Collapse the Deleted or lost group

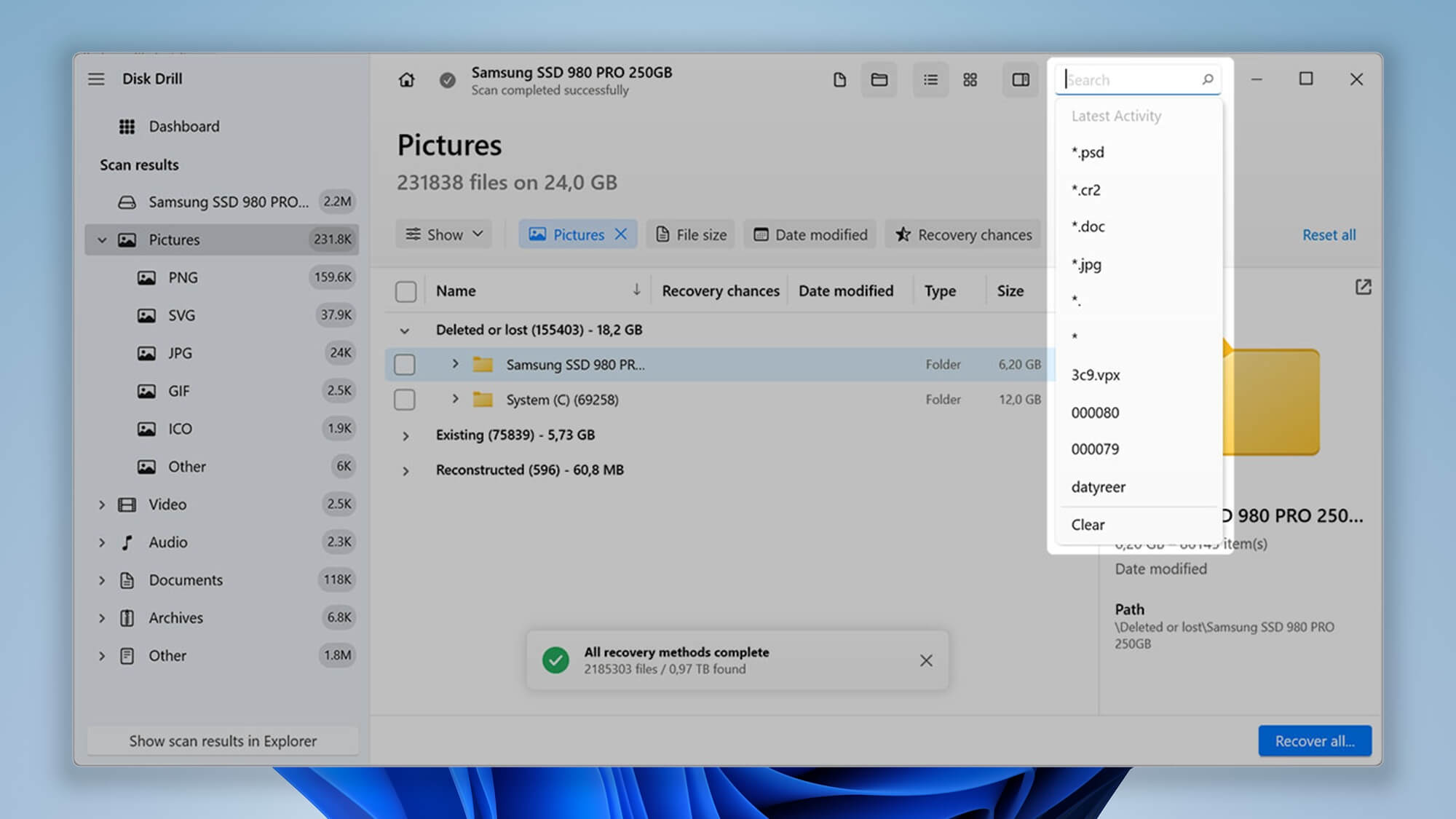click(x=405, y=331)
